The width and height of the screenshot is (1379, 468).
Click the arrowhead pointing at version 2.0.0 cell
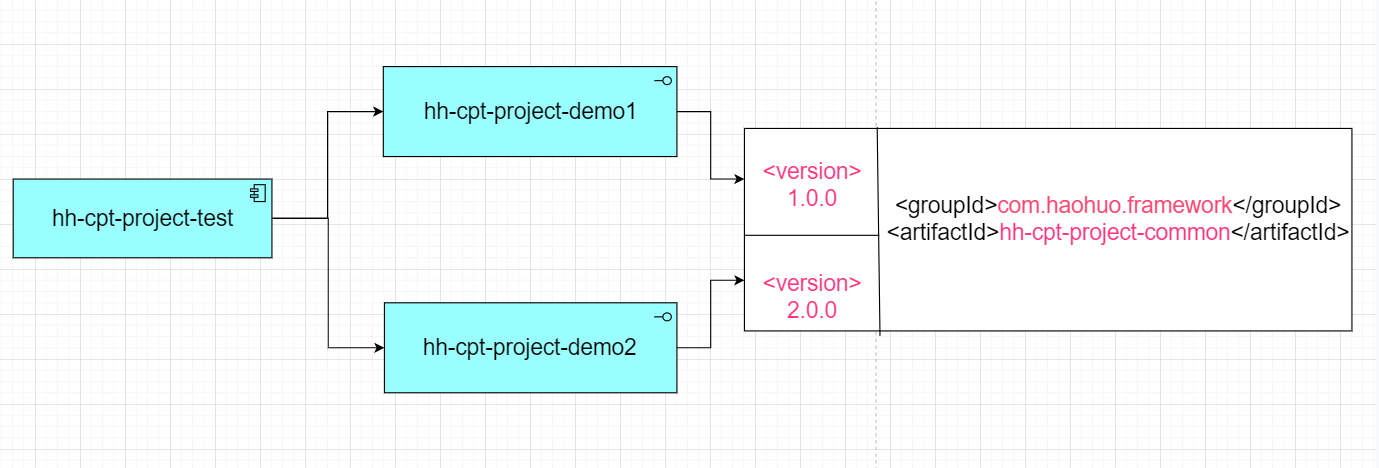[738, 281]
